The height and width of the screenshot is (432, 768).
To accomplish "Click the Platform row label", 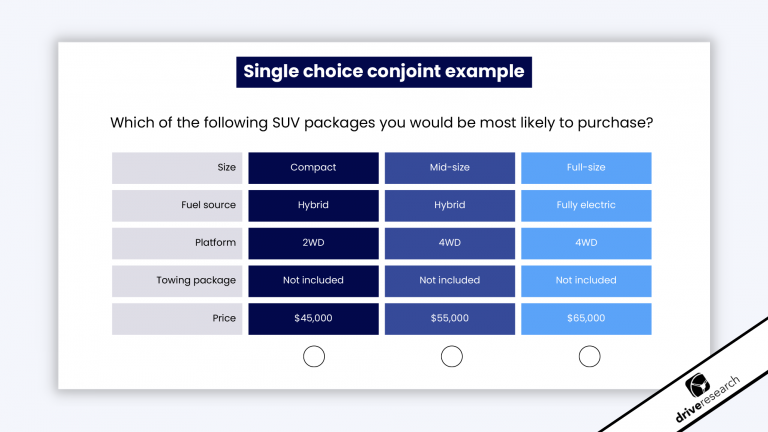I will point(177,243).
